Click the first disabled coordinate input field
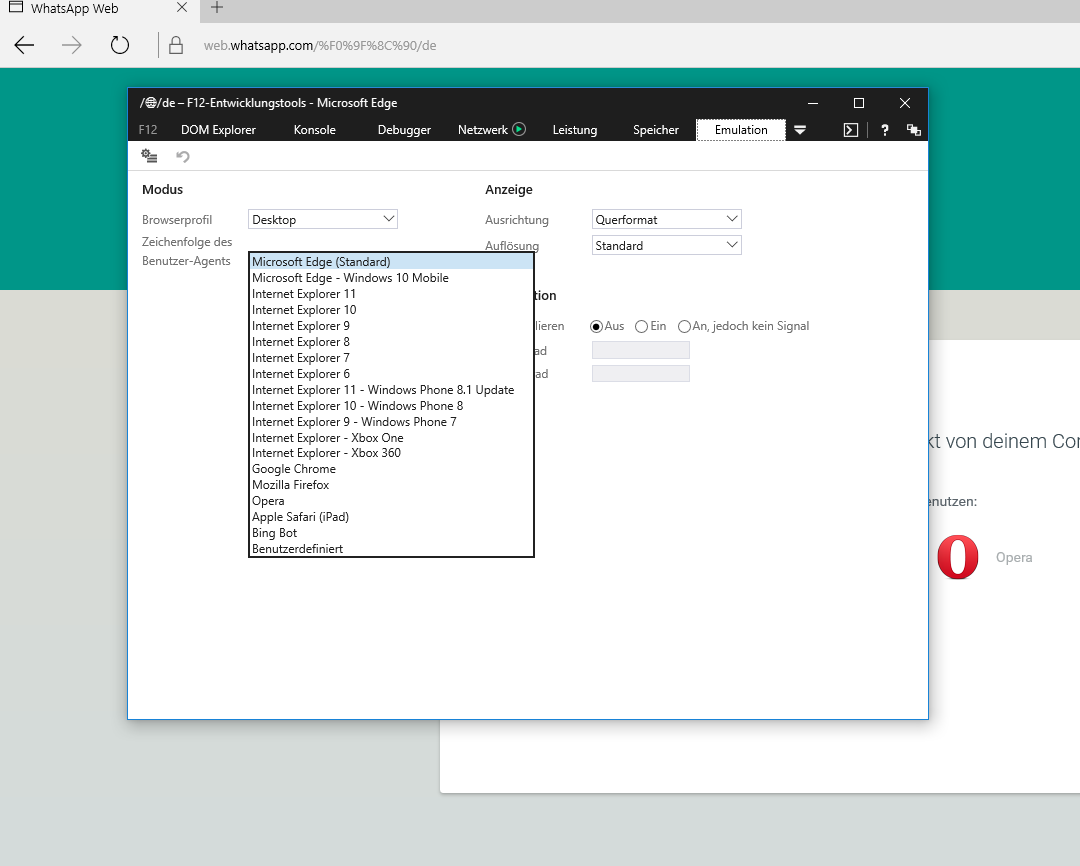The width and height of the screenshot is (1080, 866). [641, 350]
